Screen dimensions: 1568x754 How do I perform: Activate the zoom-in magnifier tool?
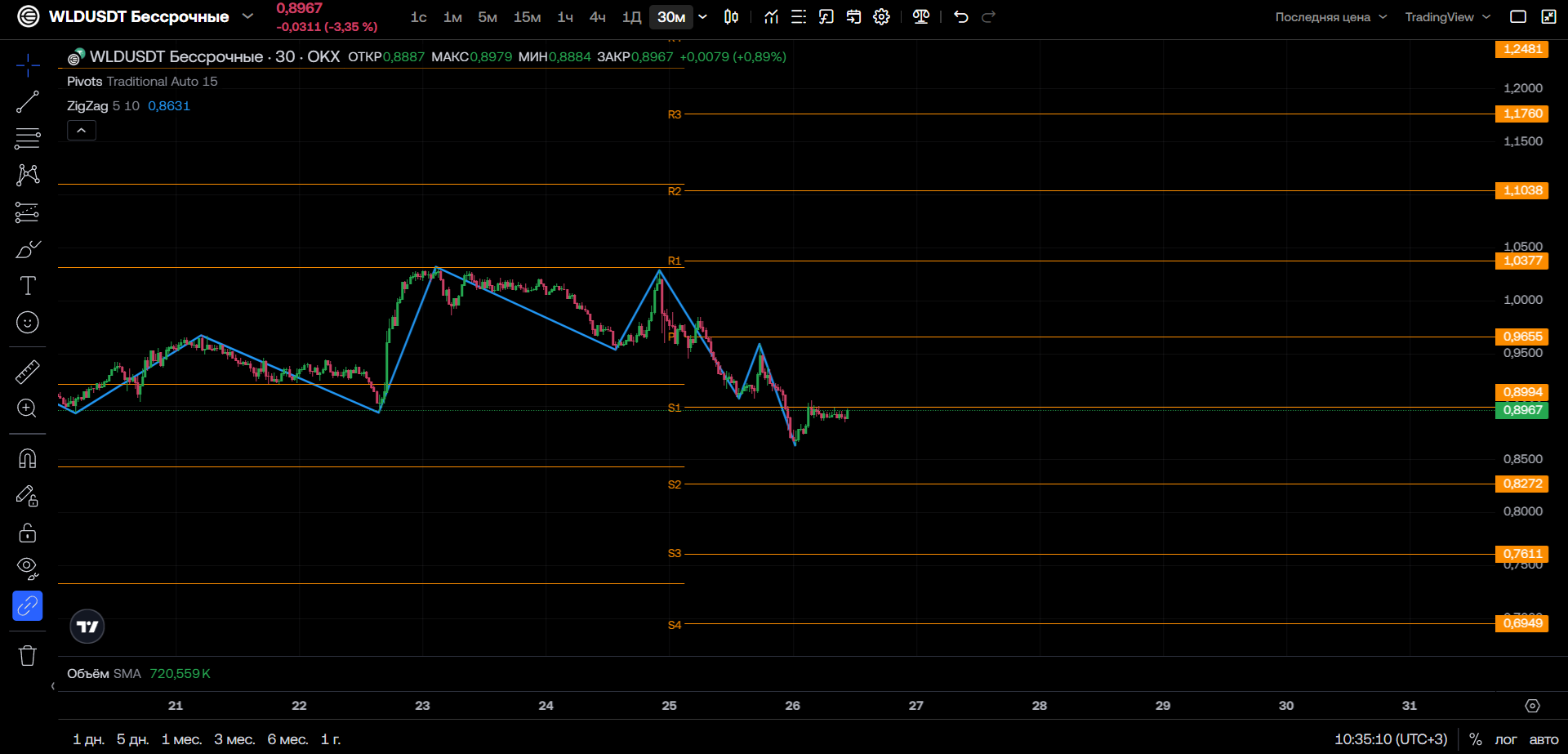pyautogui.click(x=27, y=408)
